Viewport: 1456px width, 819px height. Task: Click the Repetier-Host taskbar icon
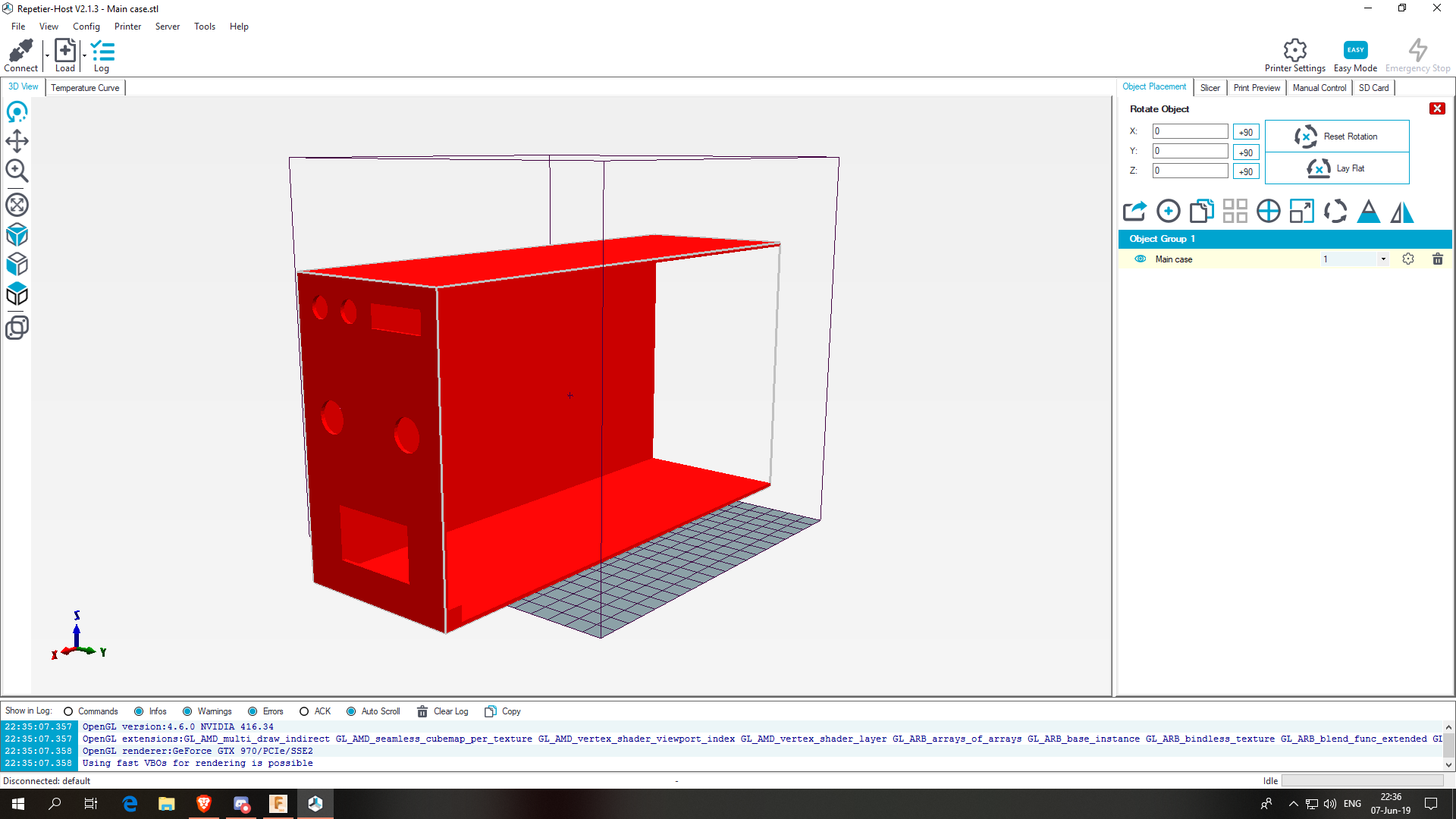click(316, 803)
